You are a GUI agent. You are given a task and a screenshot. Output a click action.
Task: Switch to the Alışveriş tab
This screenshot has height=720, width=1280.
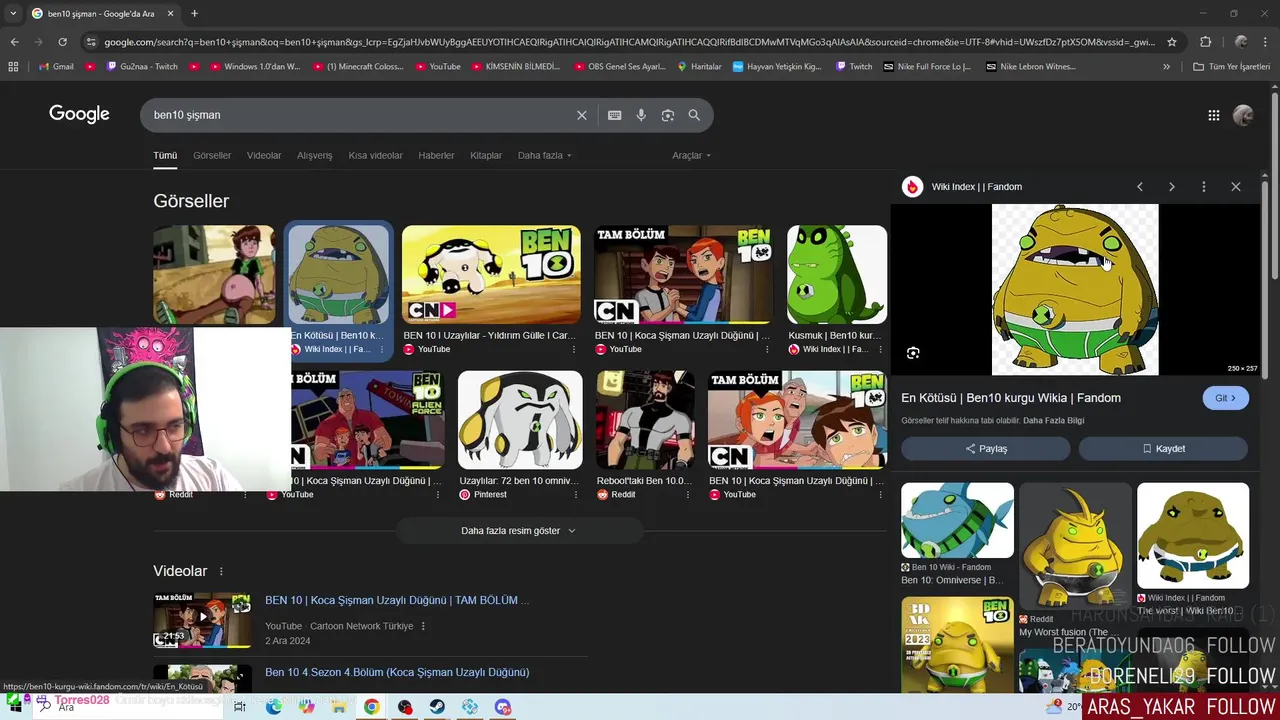point(314,156)
